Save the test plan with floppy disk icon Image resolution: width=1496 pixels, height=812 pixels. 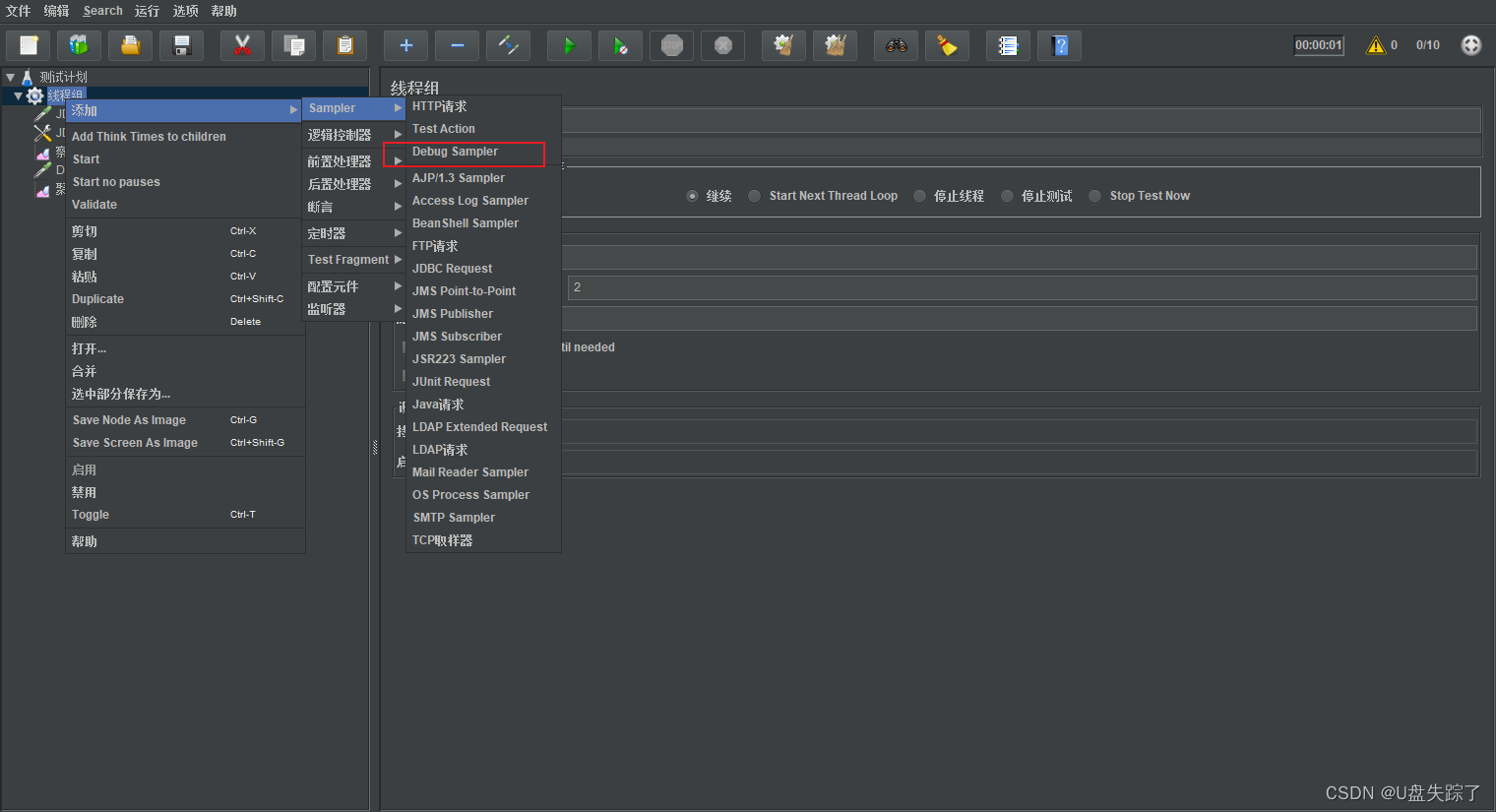pyautogui.click(x=181, y=45)
